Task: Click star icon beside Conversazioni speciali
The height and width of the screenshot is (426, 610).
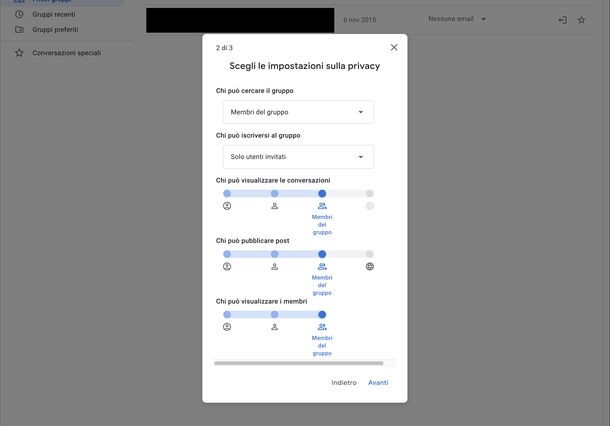Action: [x=19, y=53]
